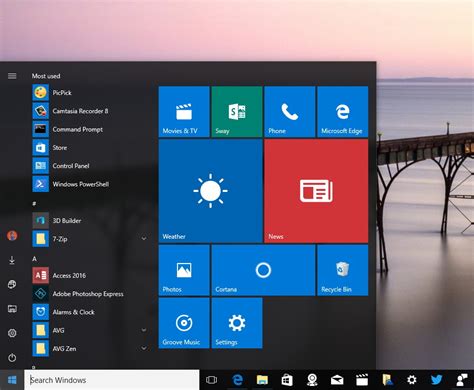Open Task View on taskbar
The height and width of the screenshot is (390, 474).
click(211, 380)
